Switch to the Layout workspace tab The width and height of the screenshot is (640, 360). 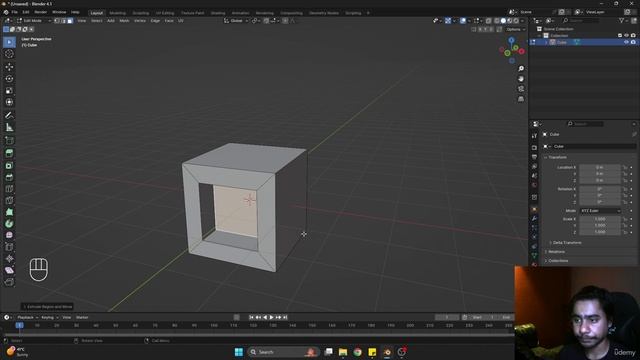coord(97,13)
